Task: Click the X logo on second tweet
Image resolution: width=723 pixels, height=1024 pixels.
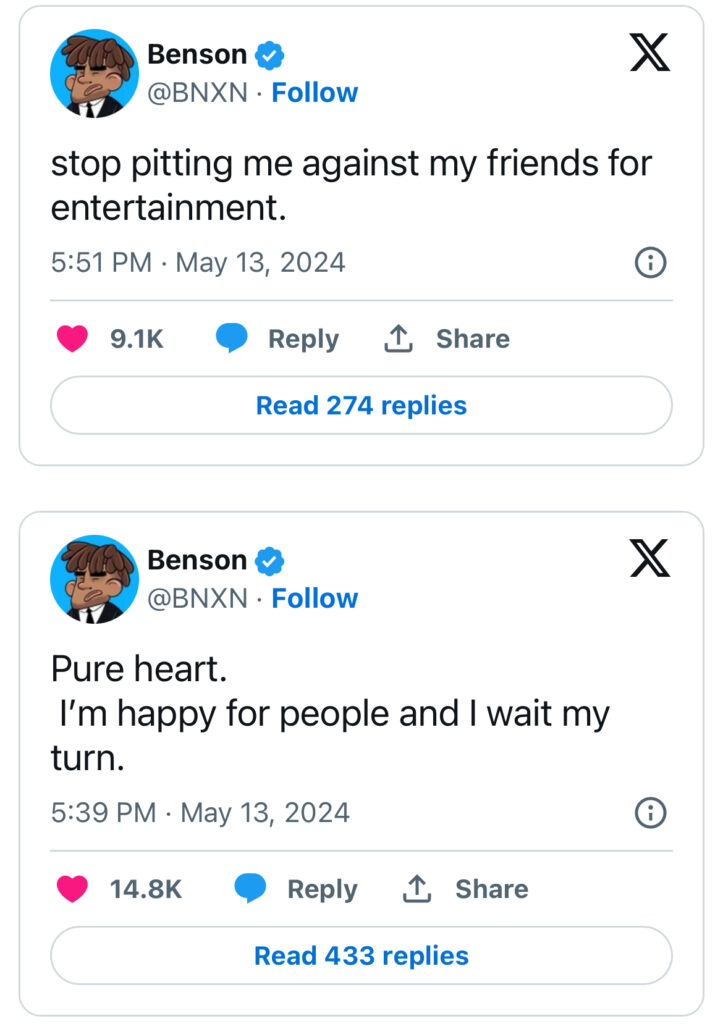Action: click(649, 558)
